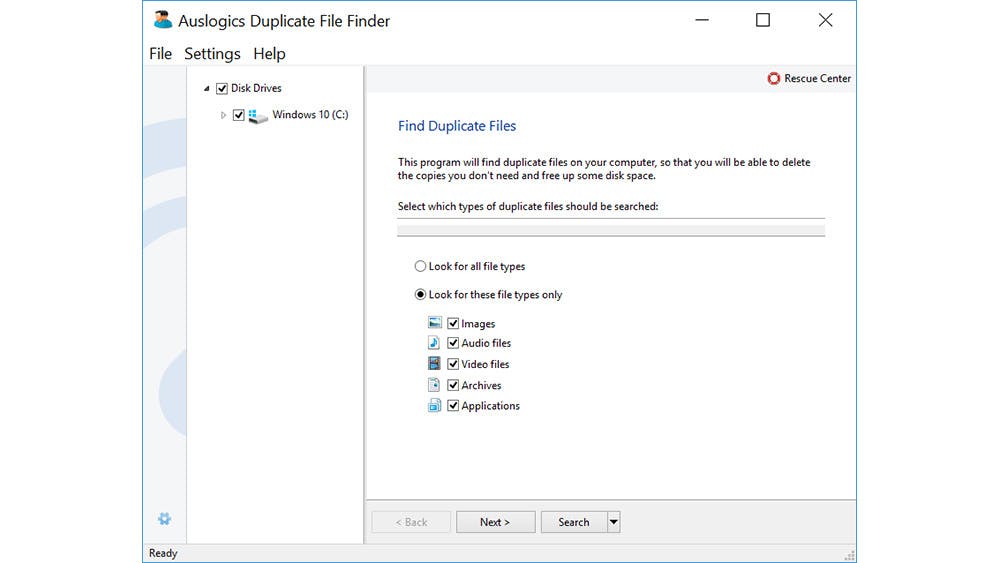This screenshot has width=1000, height=563.
Task: Collapse the Disk Drives tree node
Action: [207, 89]
